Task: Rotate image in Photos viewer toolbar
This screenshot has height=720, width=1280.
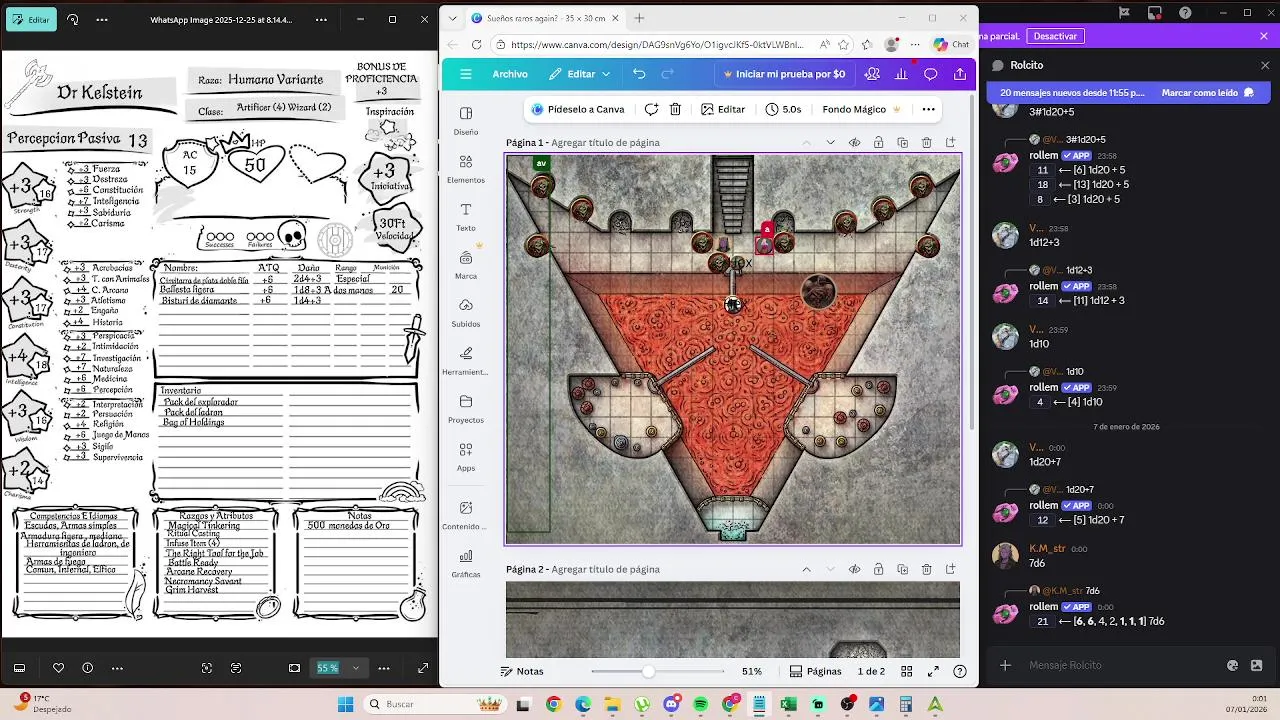Action: tap(73, 19)
